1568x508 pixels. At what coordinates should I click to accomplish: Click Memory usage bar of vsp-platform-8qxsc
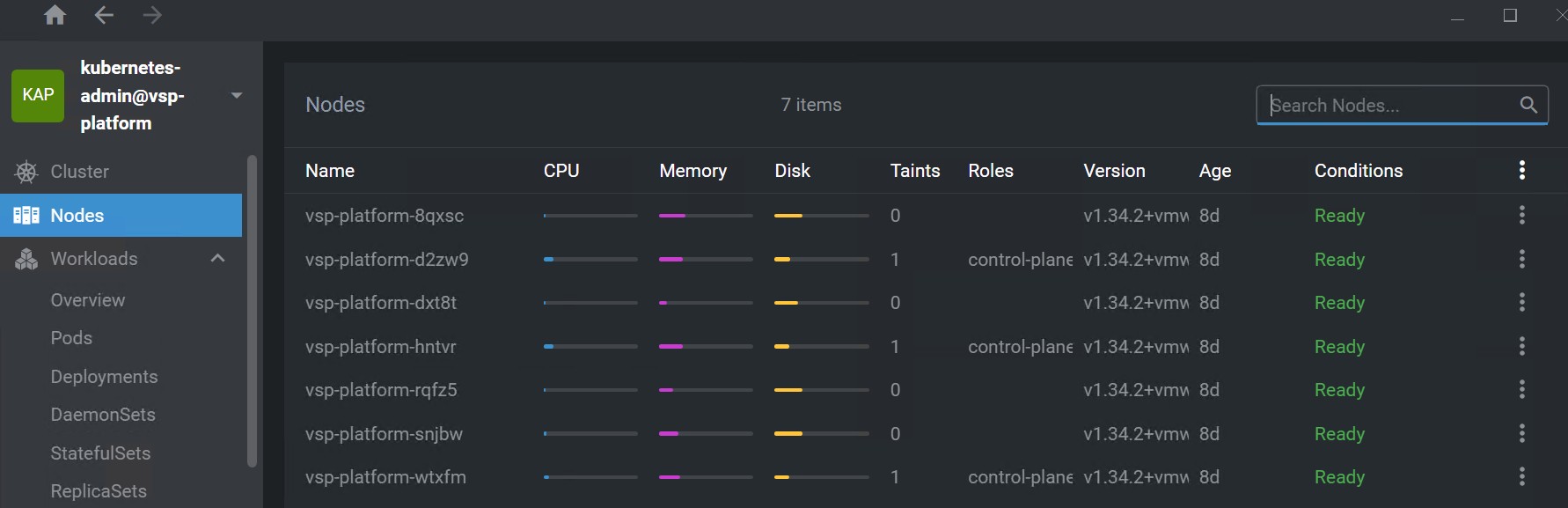pyautogui.click(x=706, y=215)
